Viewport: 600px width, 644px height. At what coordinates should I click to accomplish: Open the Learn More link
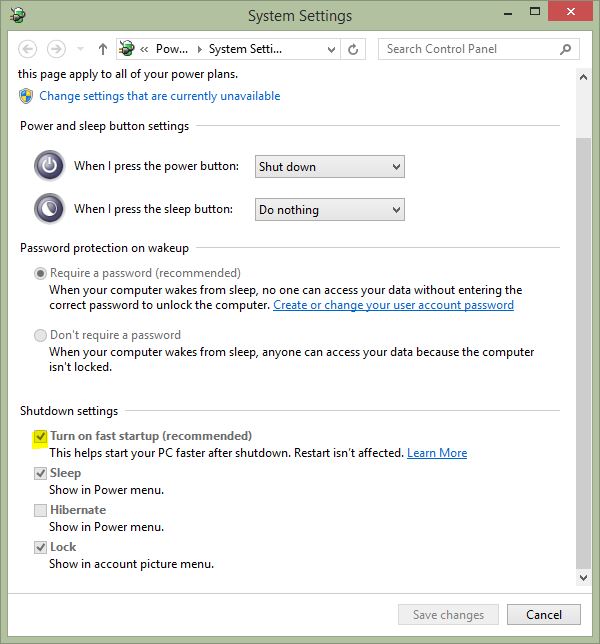point(437,453)
